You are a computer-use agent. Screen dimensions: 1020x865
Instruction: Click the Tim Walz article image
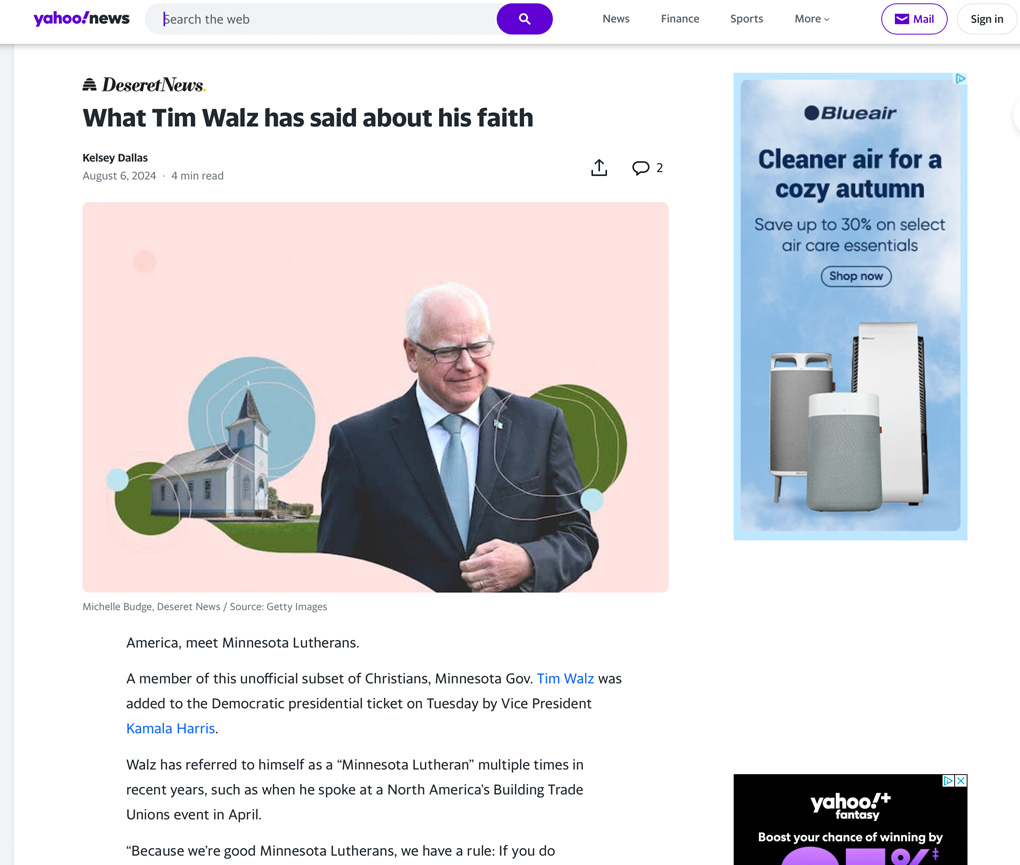(375, 397)
